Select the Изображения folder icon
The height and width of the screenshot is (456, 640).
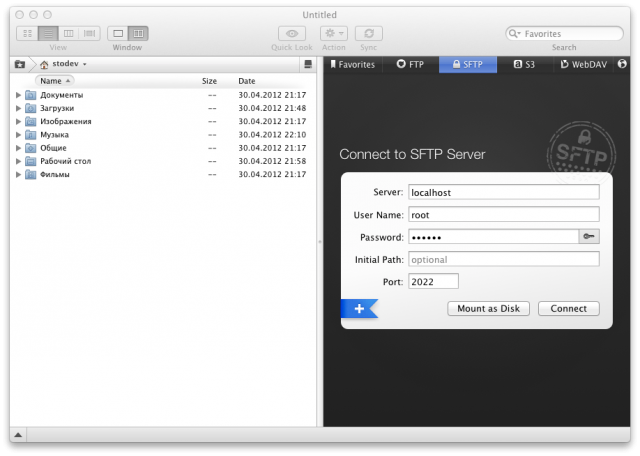point(30,121)
